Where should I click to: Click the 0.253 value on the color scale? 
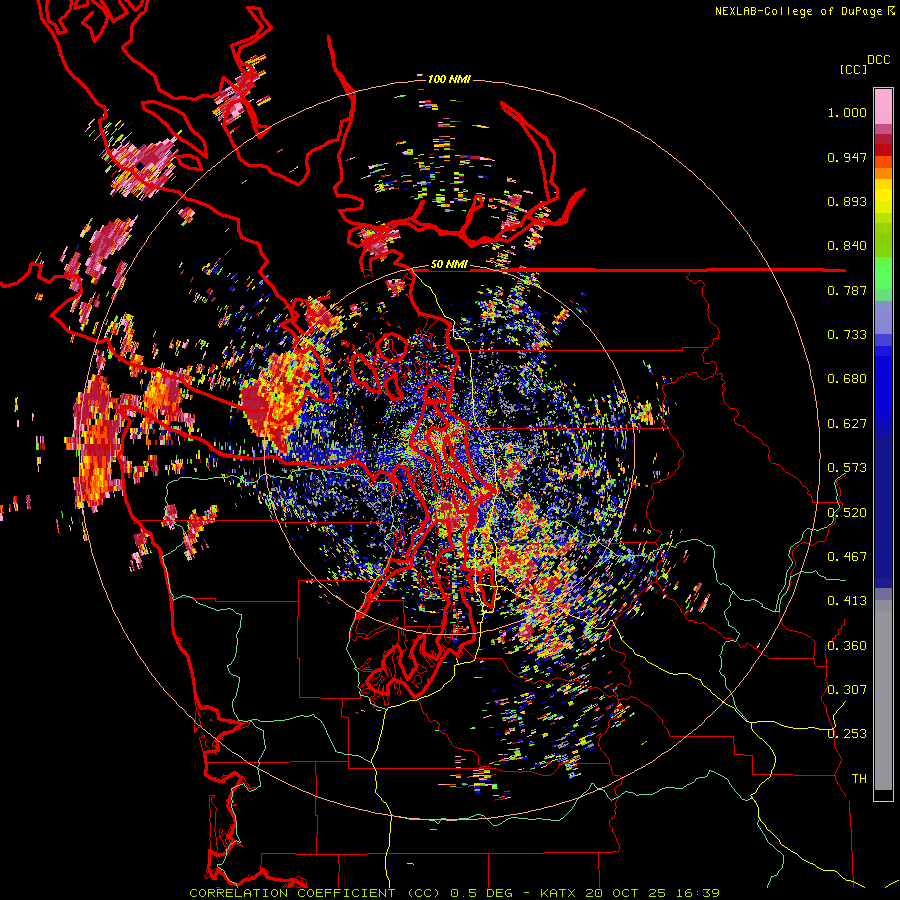[x=847, y=734]
